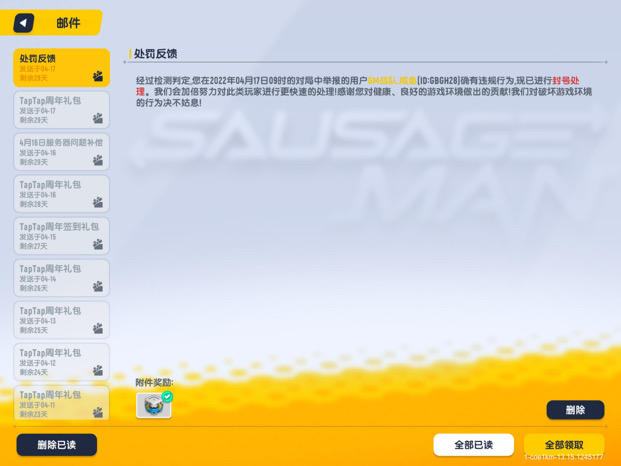
Task: Open TapTap周年礼包 mail sent 04-13
Action: pyautogui.click(x=61, y=320)
